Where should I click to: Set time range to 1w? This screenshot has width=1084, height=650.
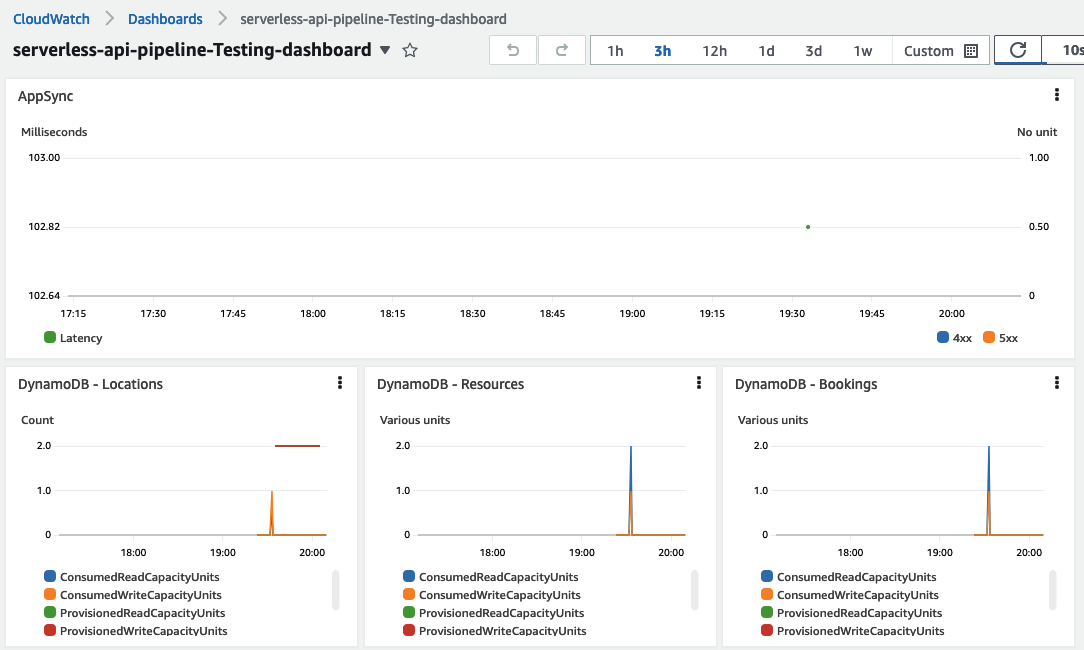863,50
